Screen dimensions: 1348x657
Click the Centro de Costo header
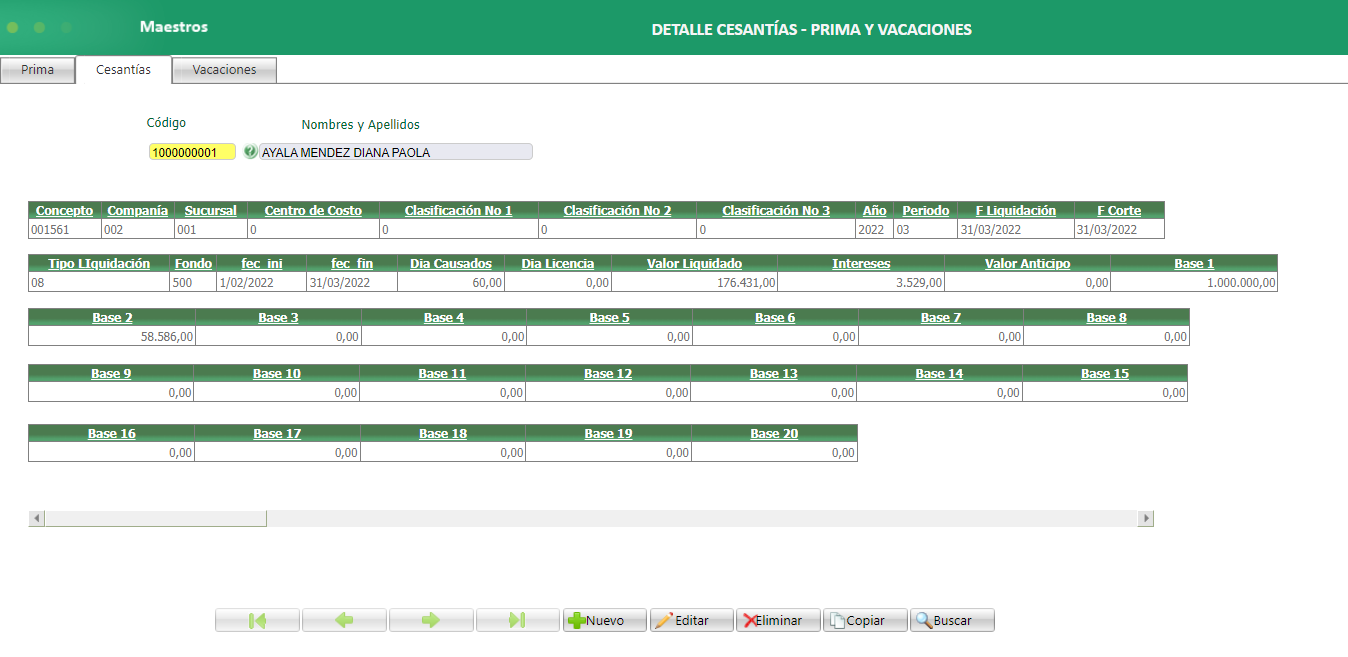[313, 210]
